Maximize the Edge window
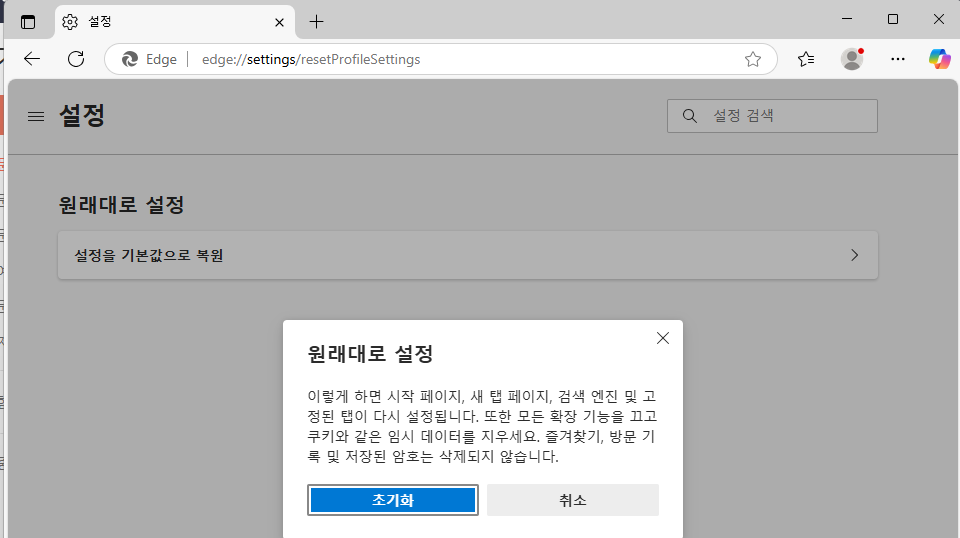The width and height of the screenshot is (960, 538). point(893,19)
